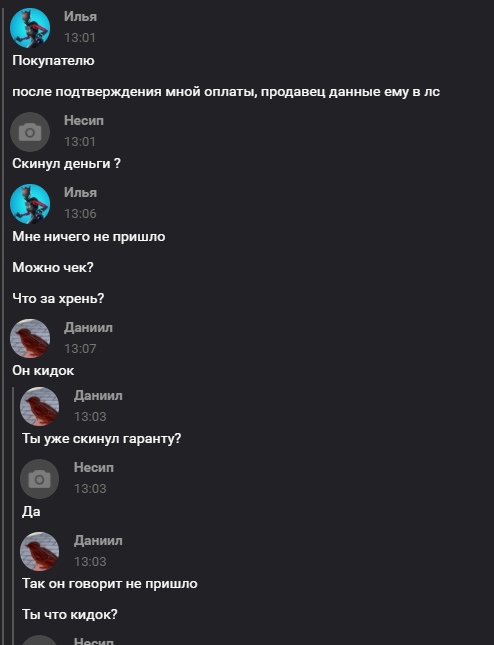Select the message 'Можно чек?'
The height and width of the screenshot is (645, 494).
[53, 267]
